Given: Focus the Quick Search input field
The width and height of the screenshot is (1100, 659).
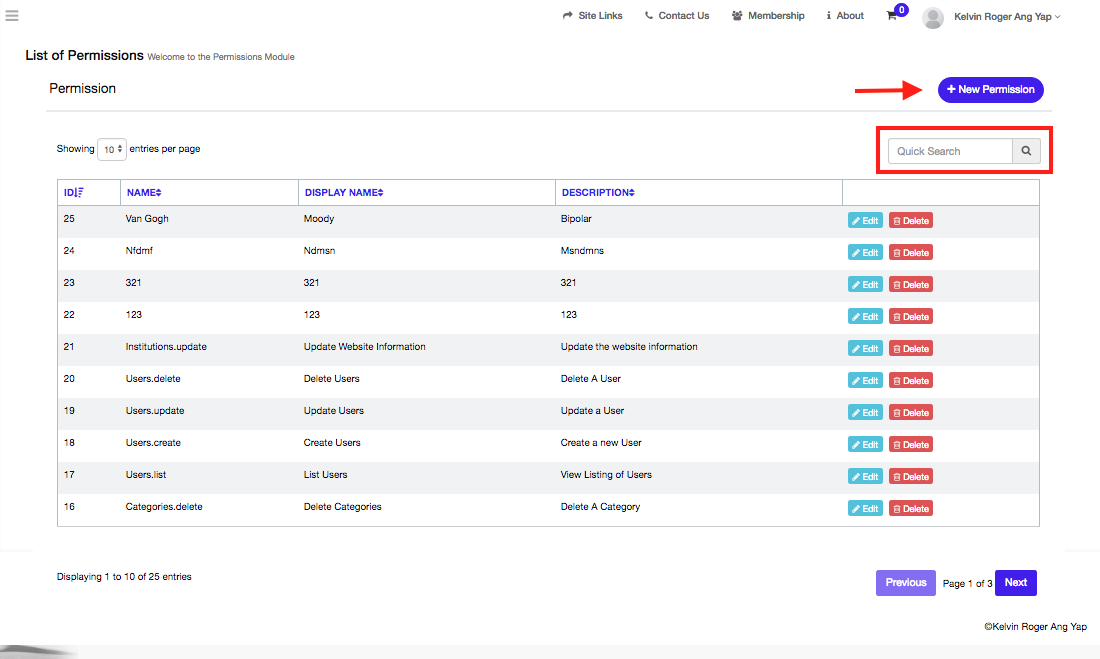Looking at the screenshot, I should [x=950, y=151].
